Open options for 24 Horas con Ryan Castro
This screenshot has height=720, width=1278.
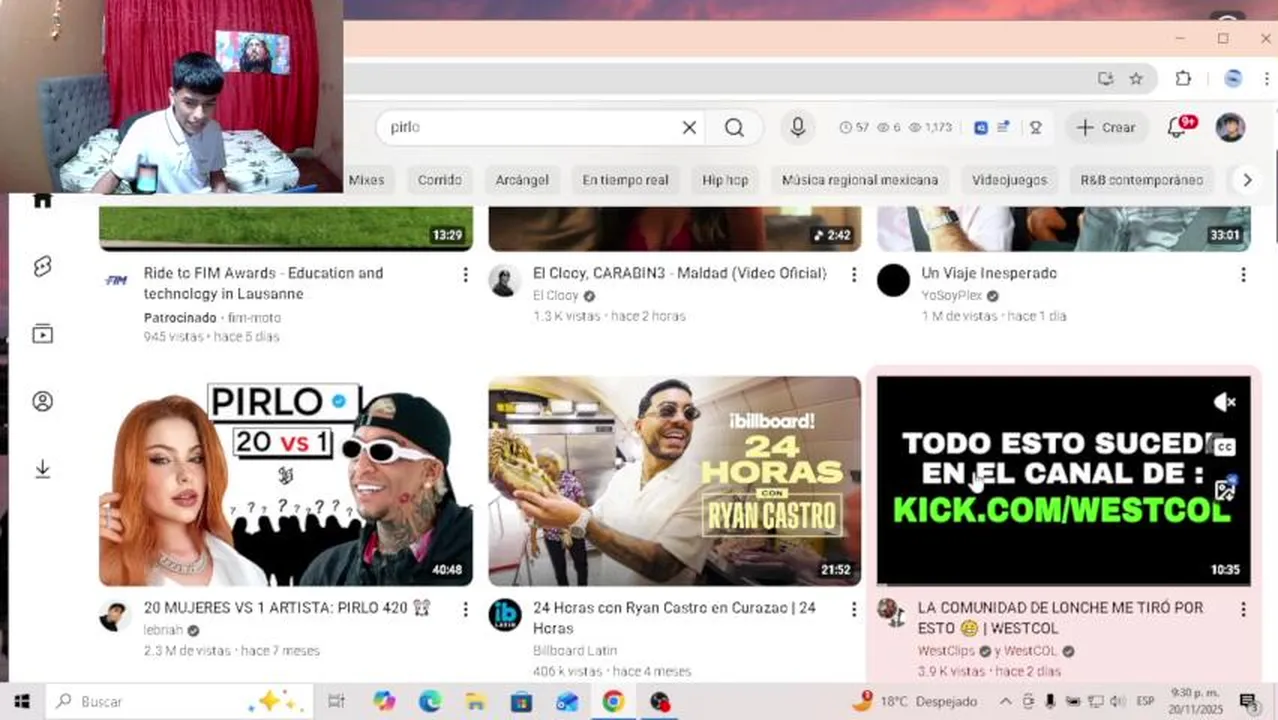(x=854, y=609)
